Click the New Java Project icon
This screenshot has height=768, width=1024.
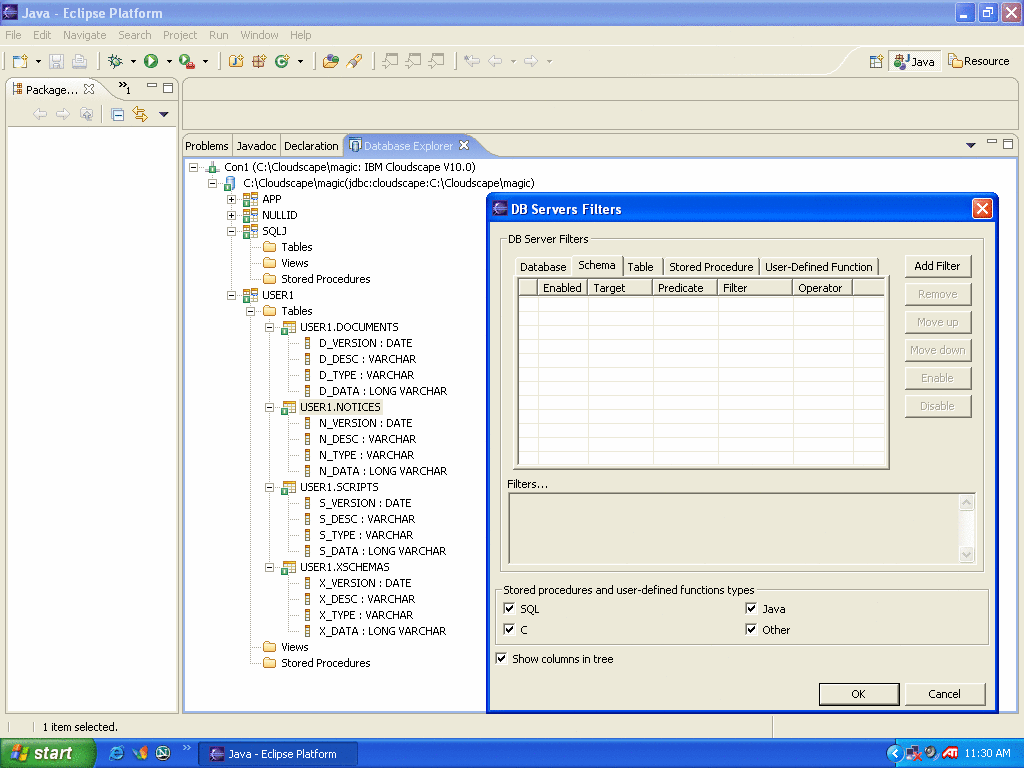pyautogui.click(x=236, y=61)
